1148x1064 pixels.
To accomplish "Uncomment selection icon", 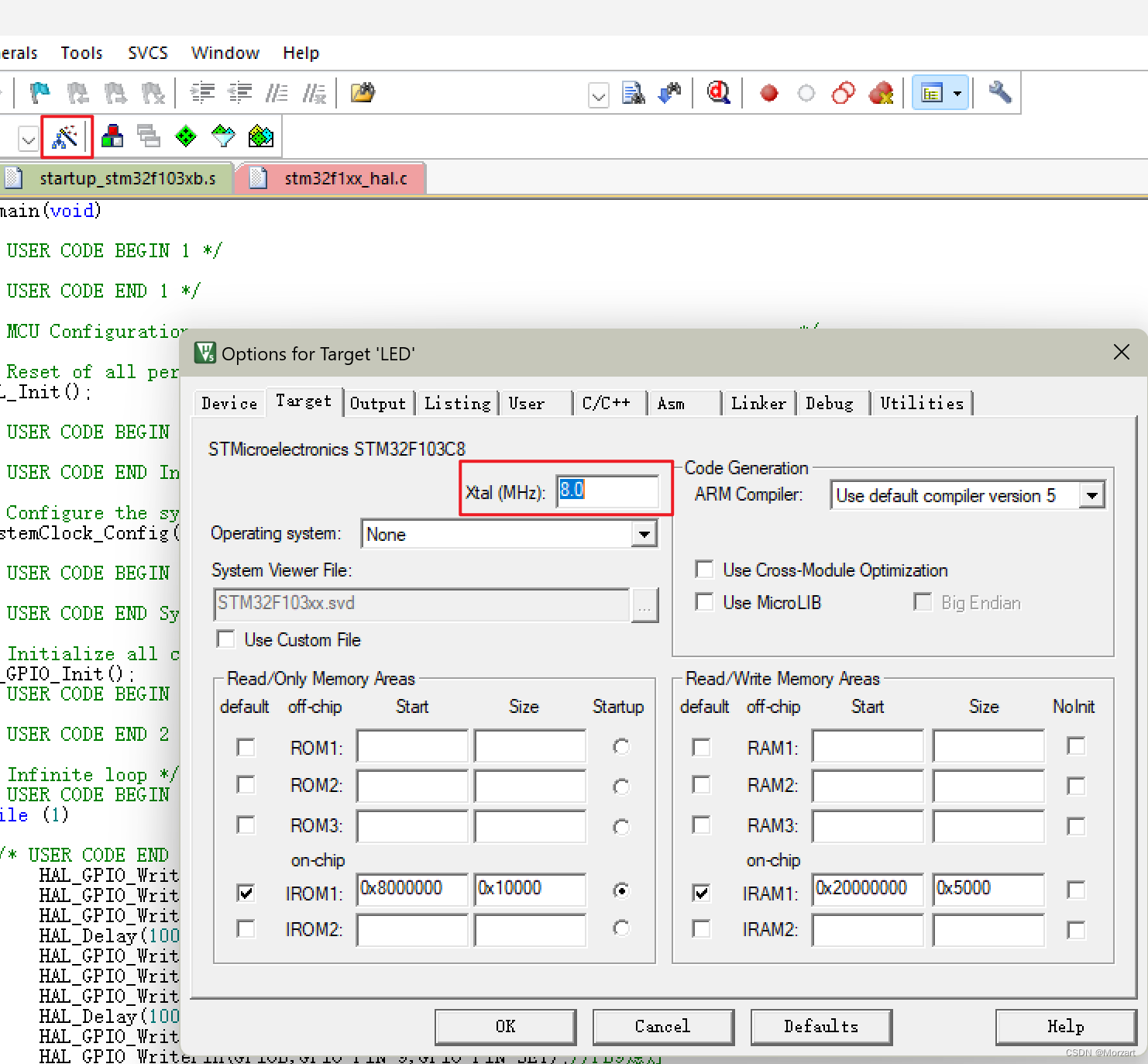I will point(314,93).
